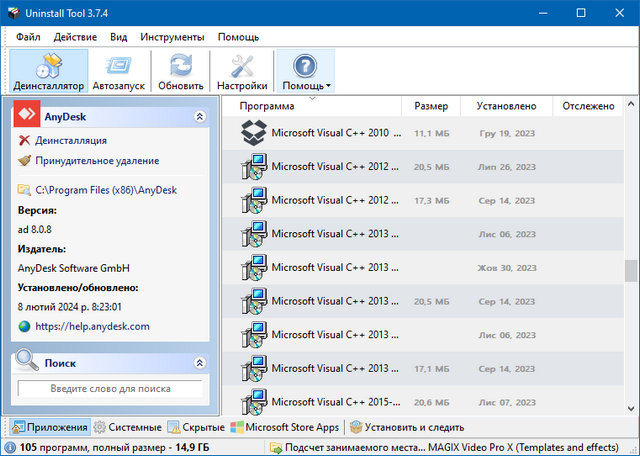
Task: Open the Автозапуск startup manager
Action: pyautogui.click(x=120, y=71)
